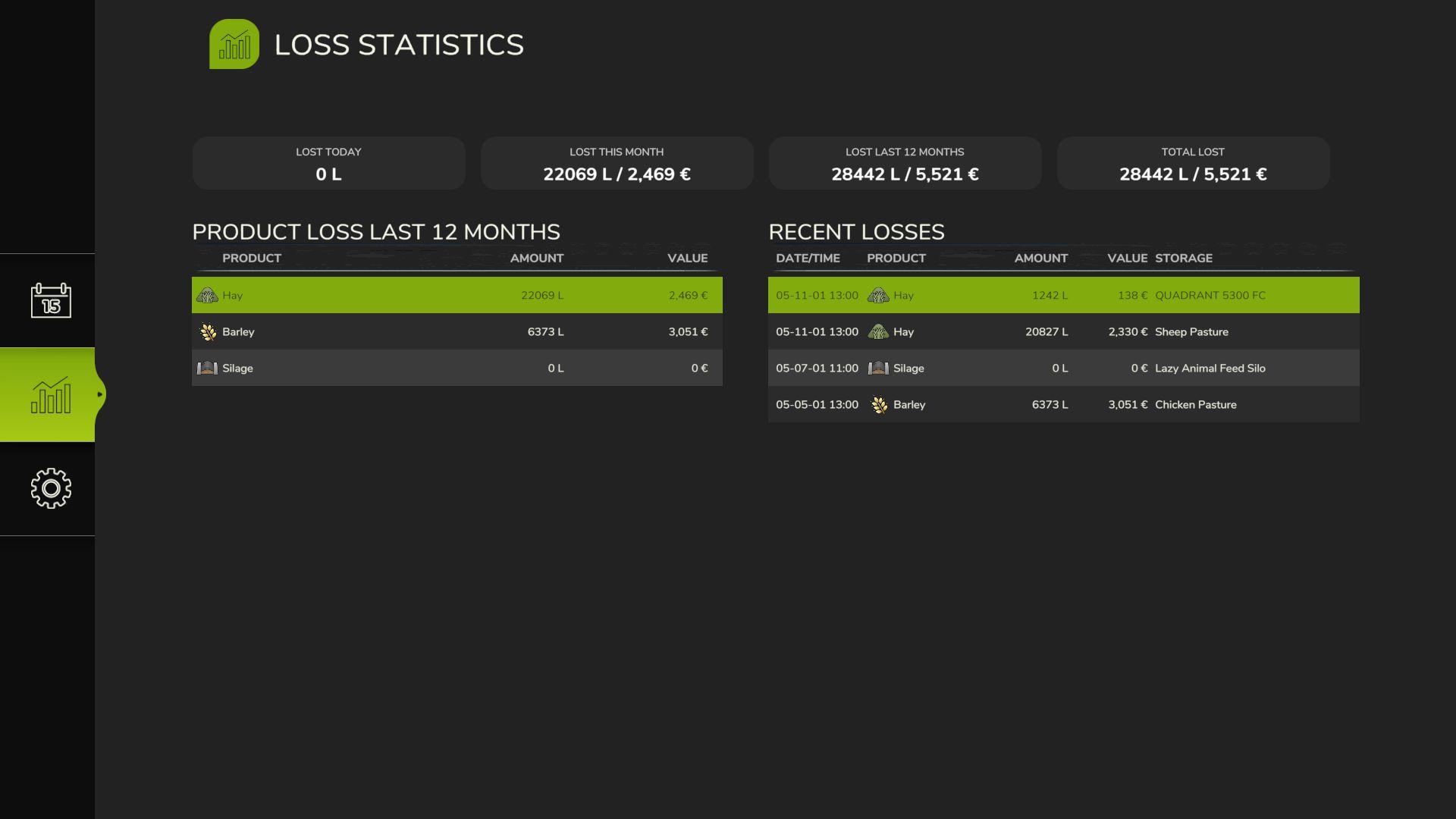Click barley icon in recent losses
Screen dimensions: 1456x819
pyautogui.click(x=879, y=405)
